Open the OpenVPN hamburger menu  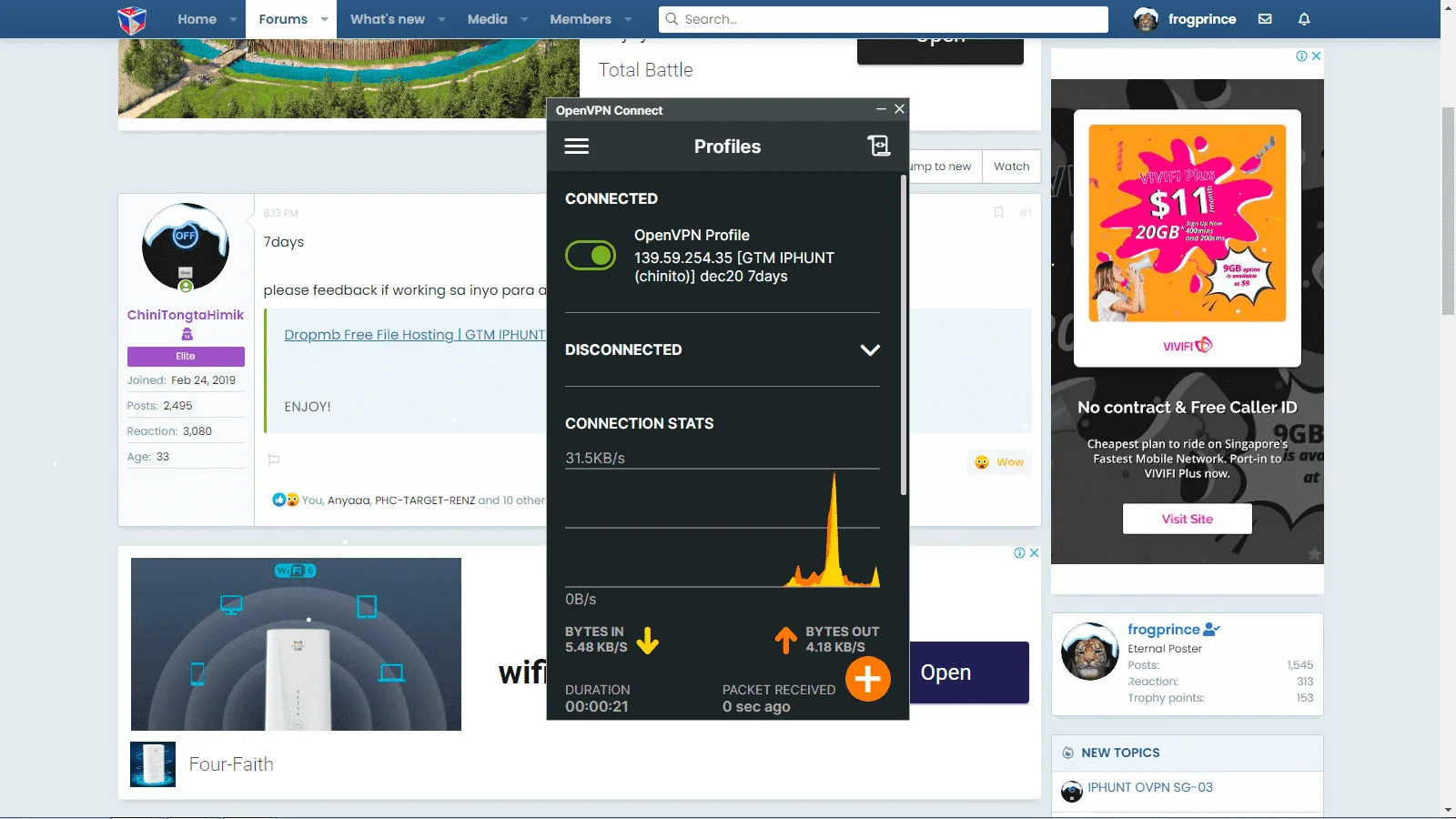click(x=577, y=147)
